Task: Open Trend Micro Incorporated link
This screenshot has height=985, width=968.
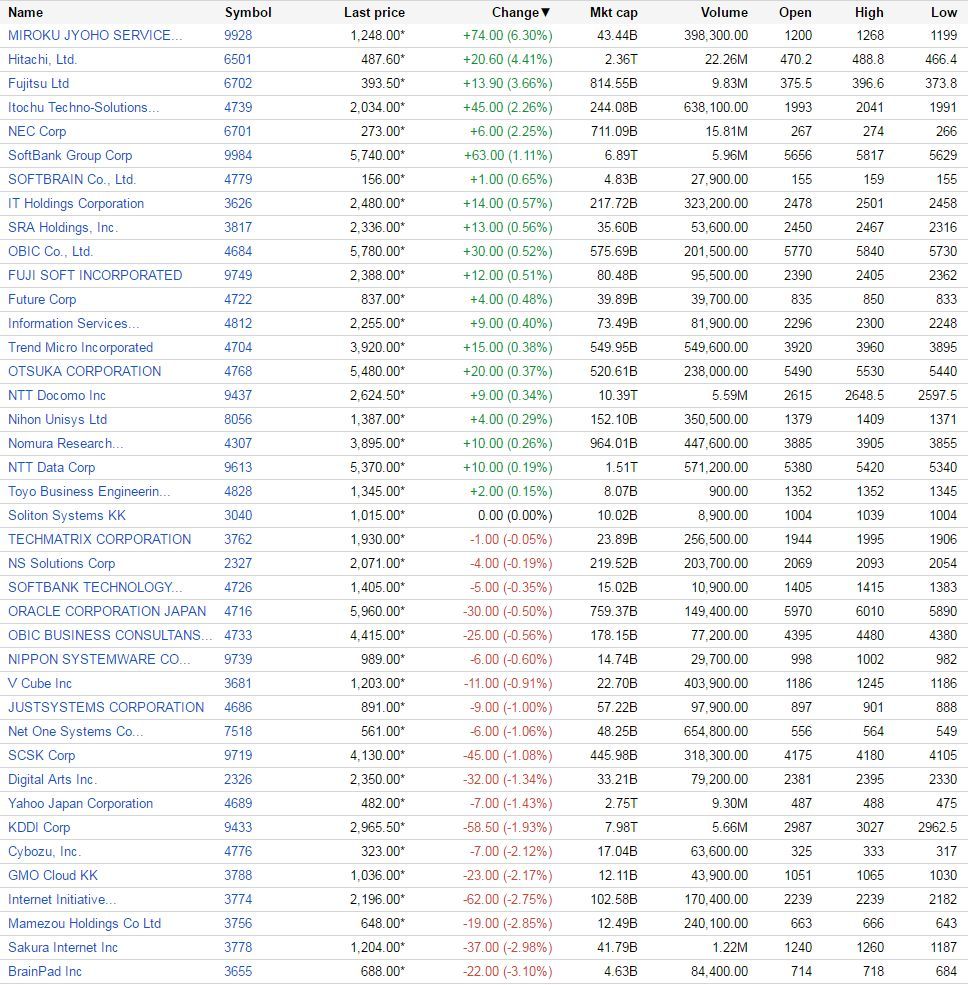Action: tap(80, 347)
